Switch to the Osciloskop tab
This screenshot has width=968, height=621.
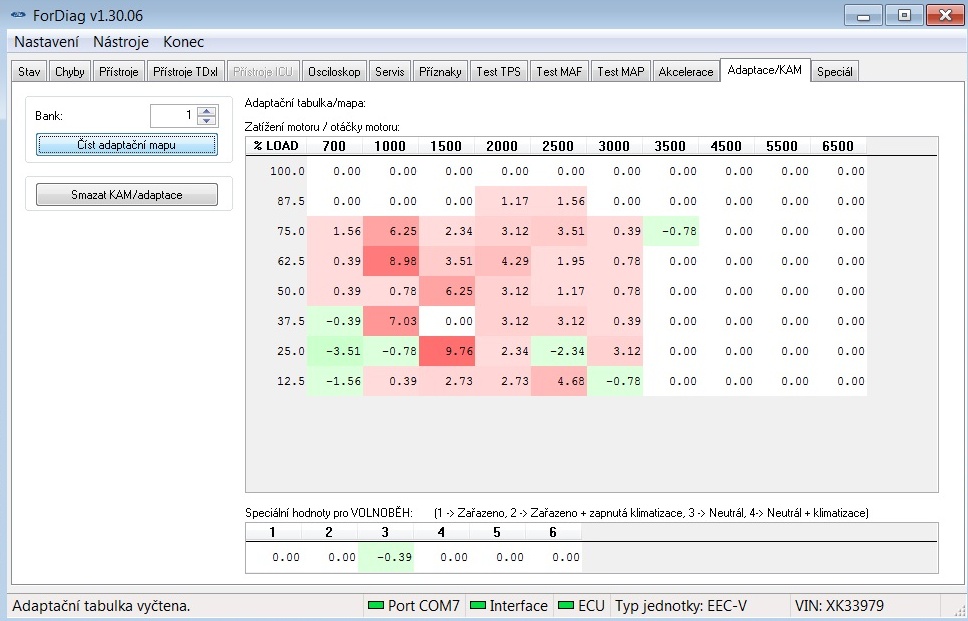pyautogui.click(x=334, y=72)
